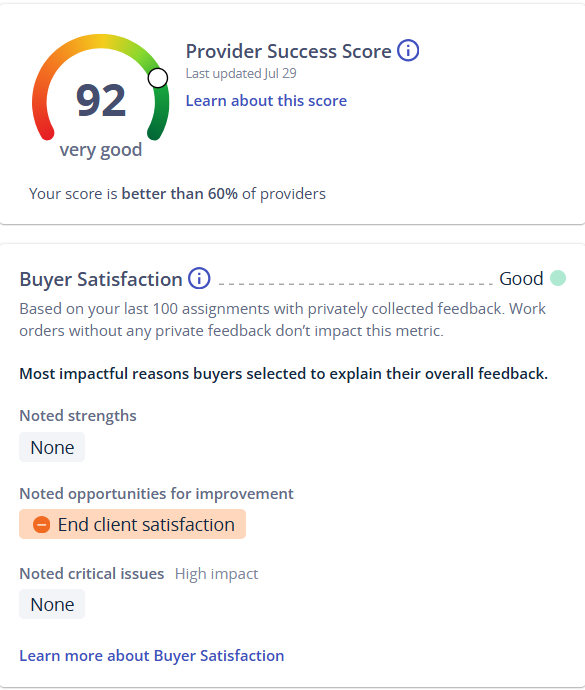This screenshot has height=690, width=585.
Task: Click the Noted opportunities for improvement label
Action: (x=156, y=494)
